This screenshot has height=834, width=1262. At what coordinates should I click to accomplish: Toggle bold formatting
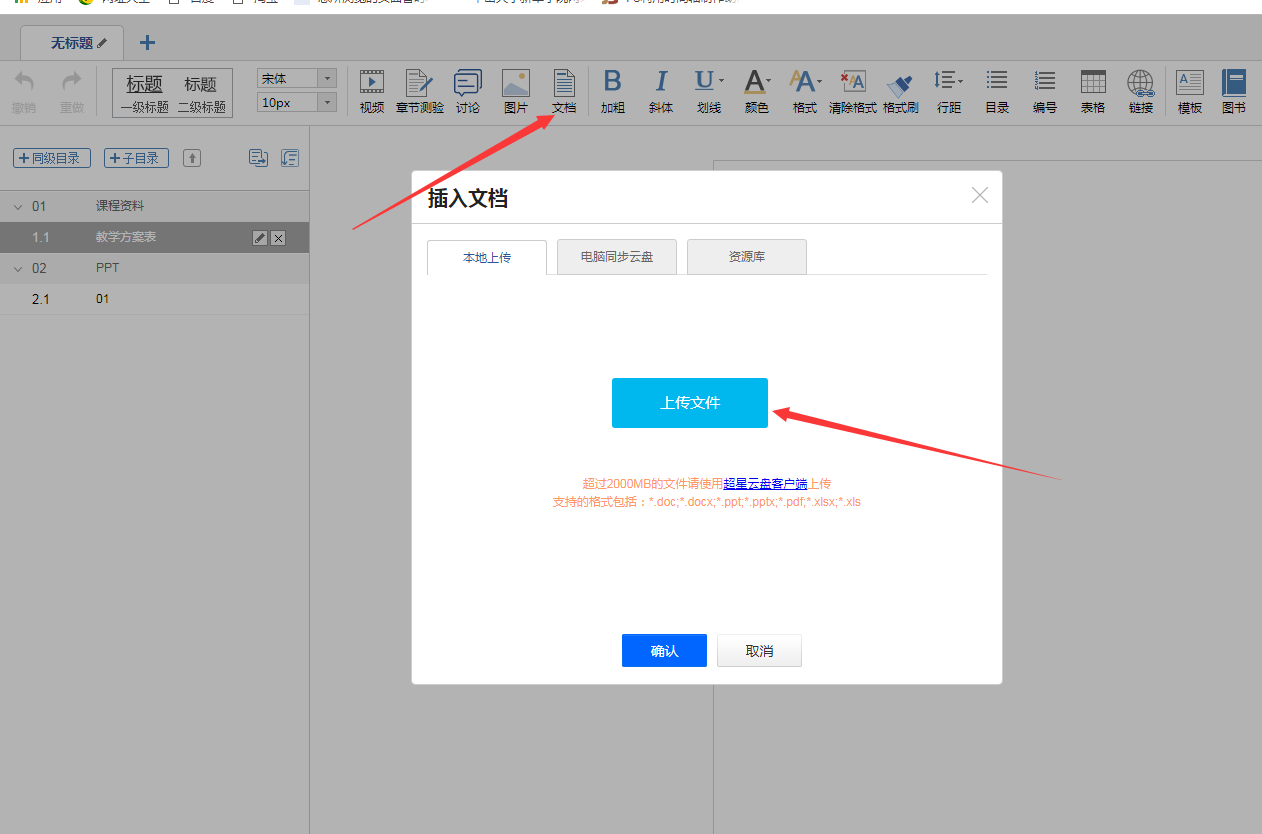tap(613, 91)
